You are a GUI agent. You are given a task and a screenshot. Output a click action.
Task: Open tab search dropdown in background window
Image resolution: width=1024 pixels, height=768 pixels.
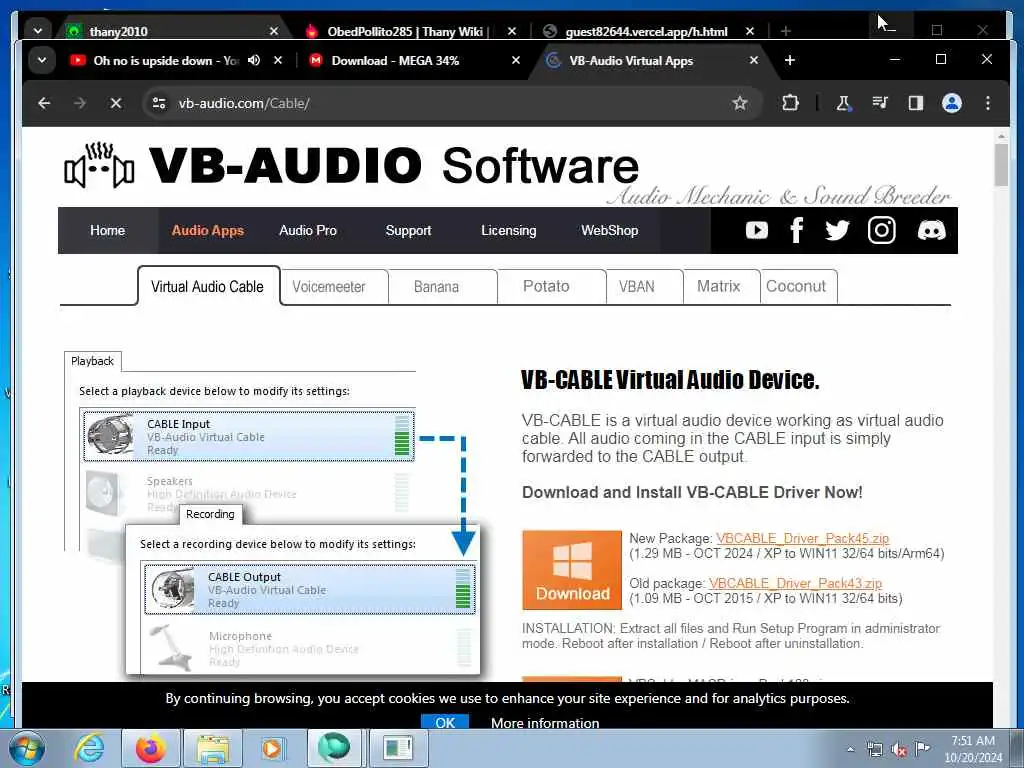[38, 31]
